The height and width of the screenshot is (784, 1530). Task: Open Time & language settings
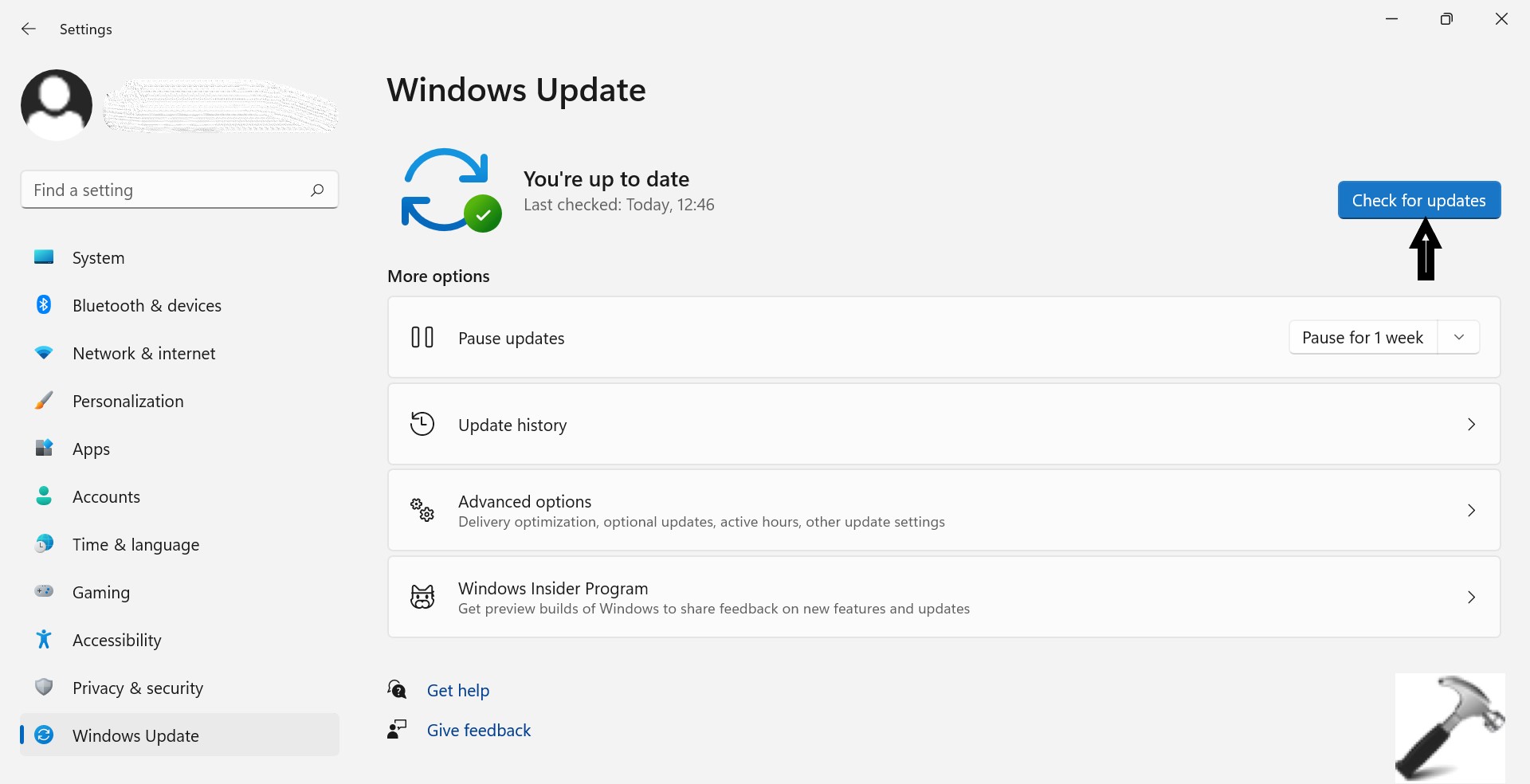tap(179, 544)
